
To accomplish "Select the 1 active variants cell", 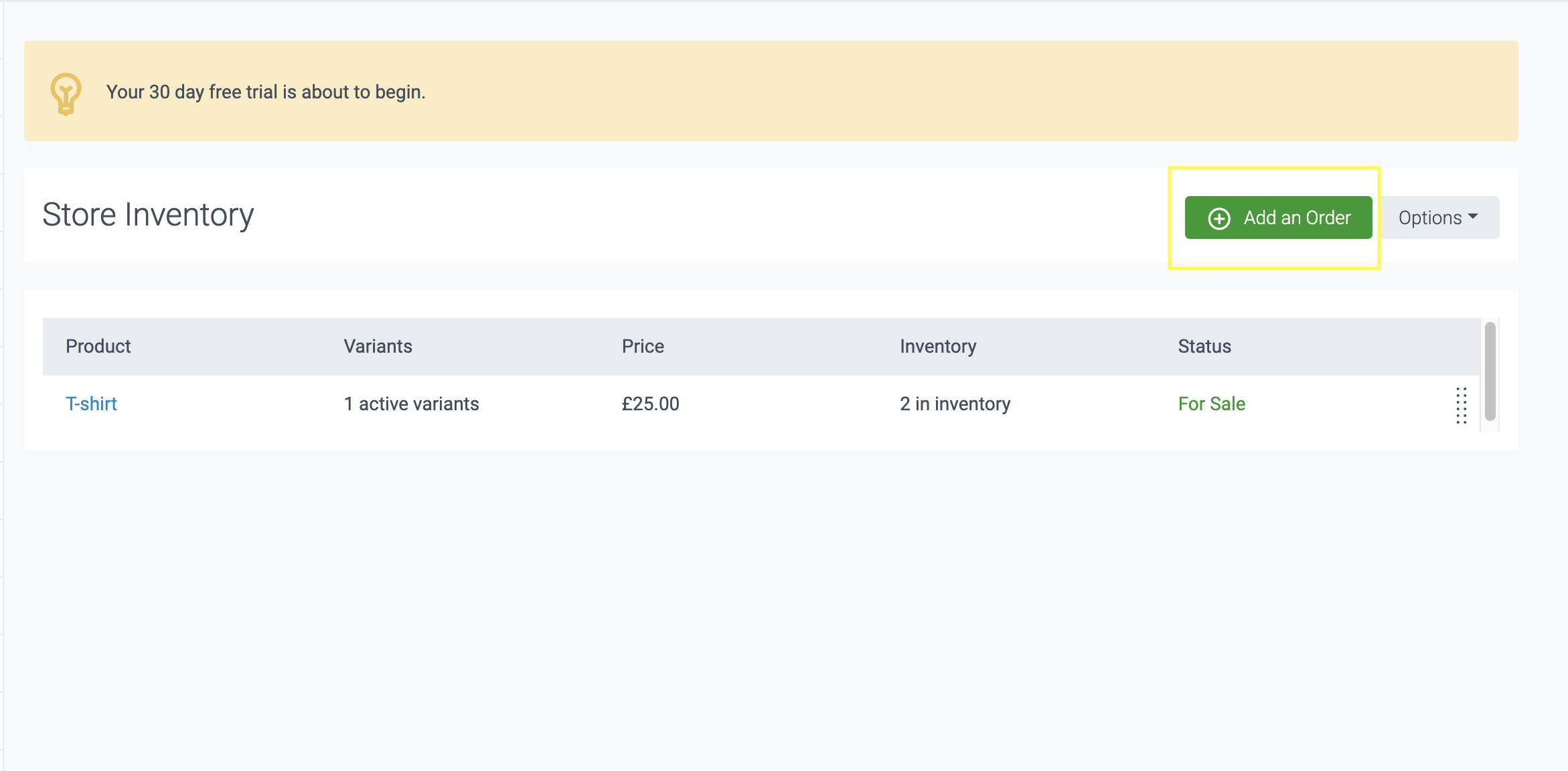I will click(411, 404).
